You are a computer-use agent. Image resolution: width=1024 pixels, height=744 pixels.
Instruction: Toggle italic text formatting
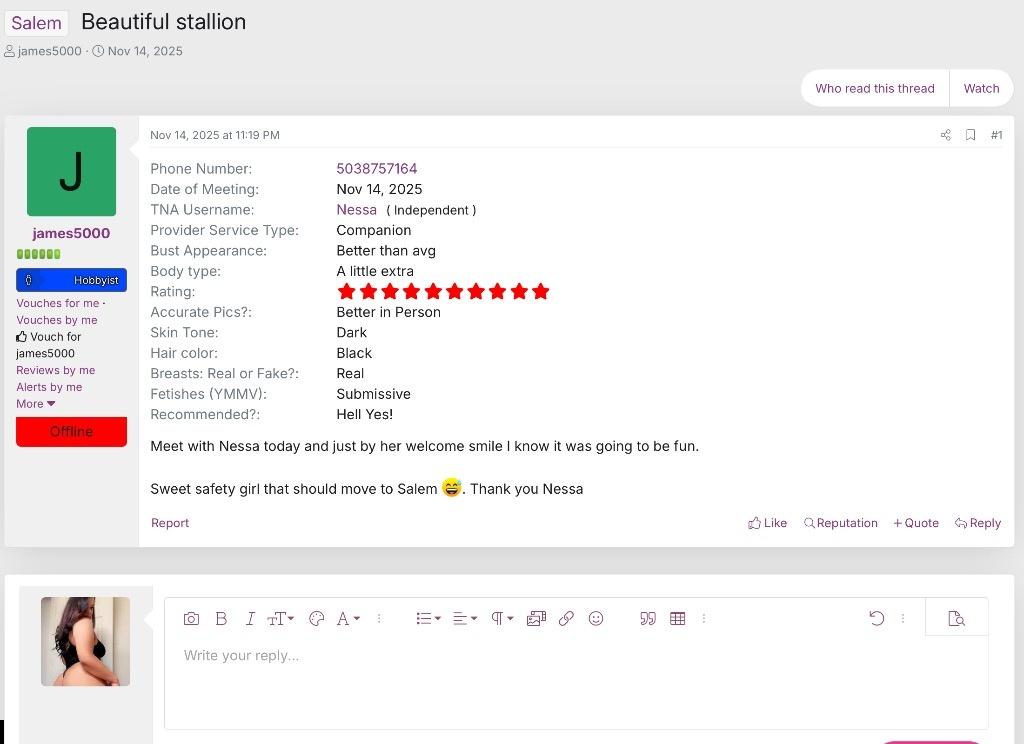click(x=250, y=619)
